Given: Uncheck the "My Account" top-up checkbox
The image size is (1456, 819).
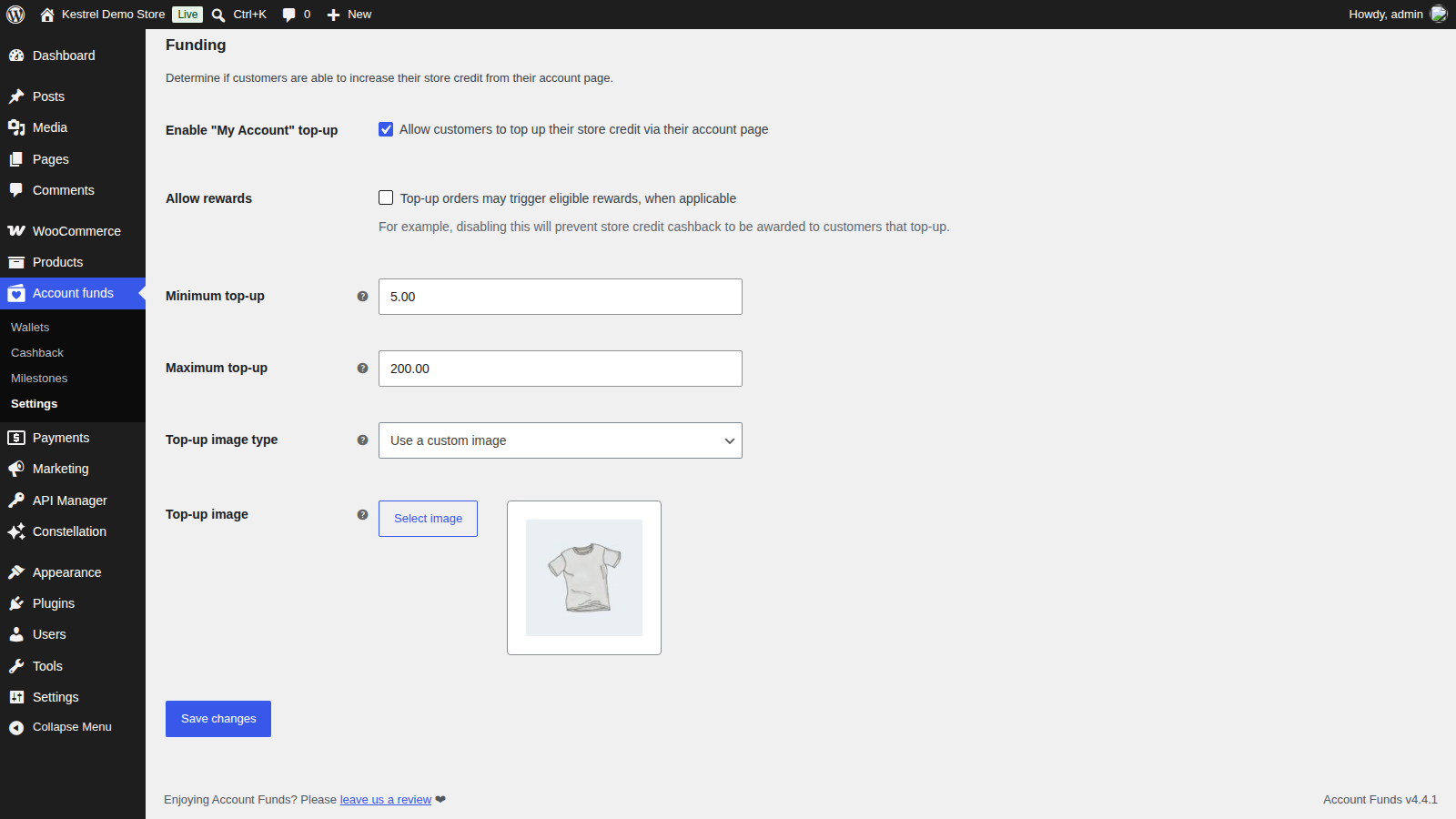Looking at the screenshot, I should coord(386,129).
